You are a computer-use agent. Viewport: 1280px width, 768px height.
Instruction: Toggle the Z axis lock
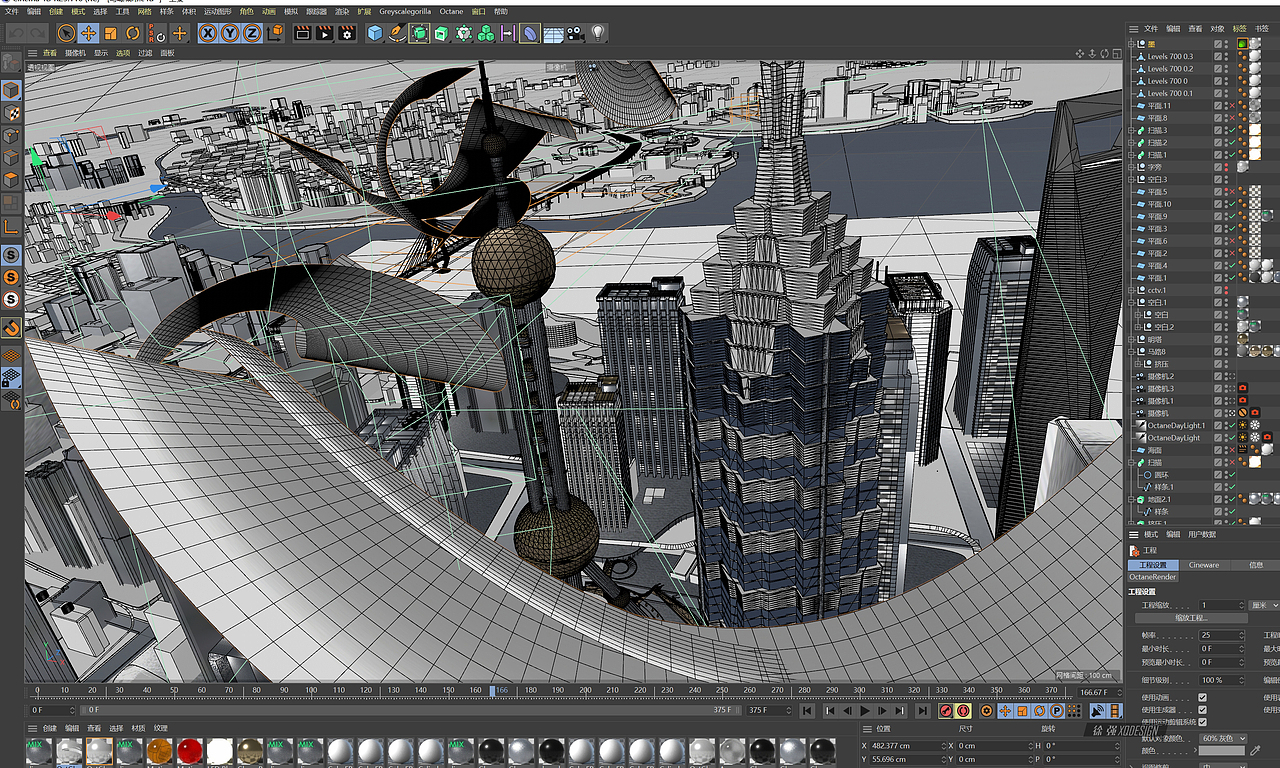click(252, 33)
